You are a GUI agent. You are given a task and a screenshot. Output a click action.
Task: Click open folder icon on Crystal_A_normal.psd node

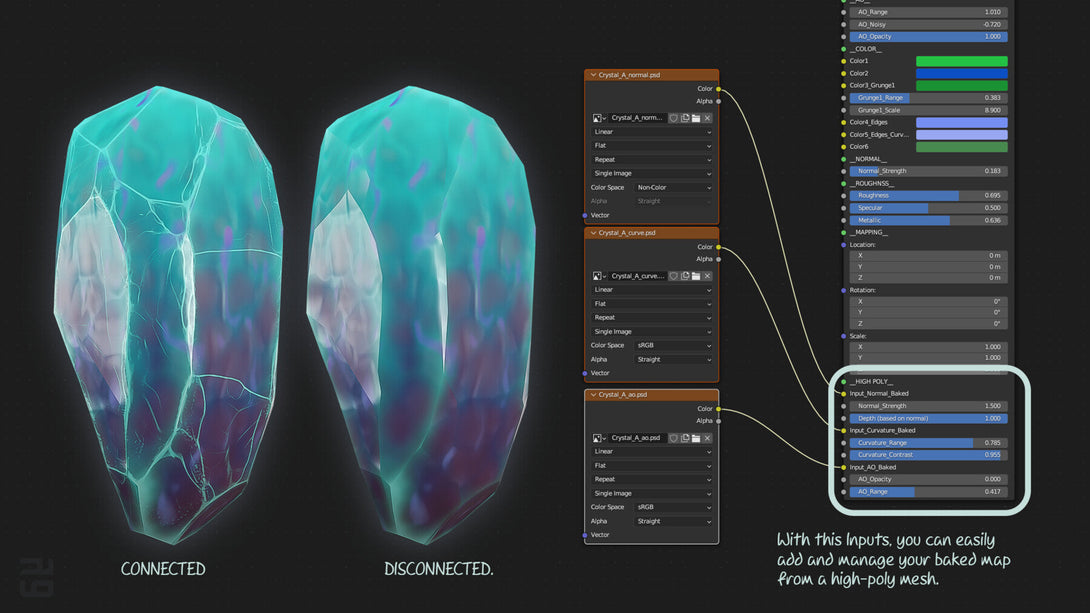pos(696,118)
